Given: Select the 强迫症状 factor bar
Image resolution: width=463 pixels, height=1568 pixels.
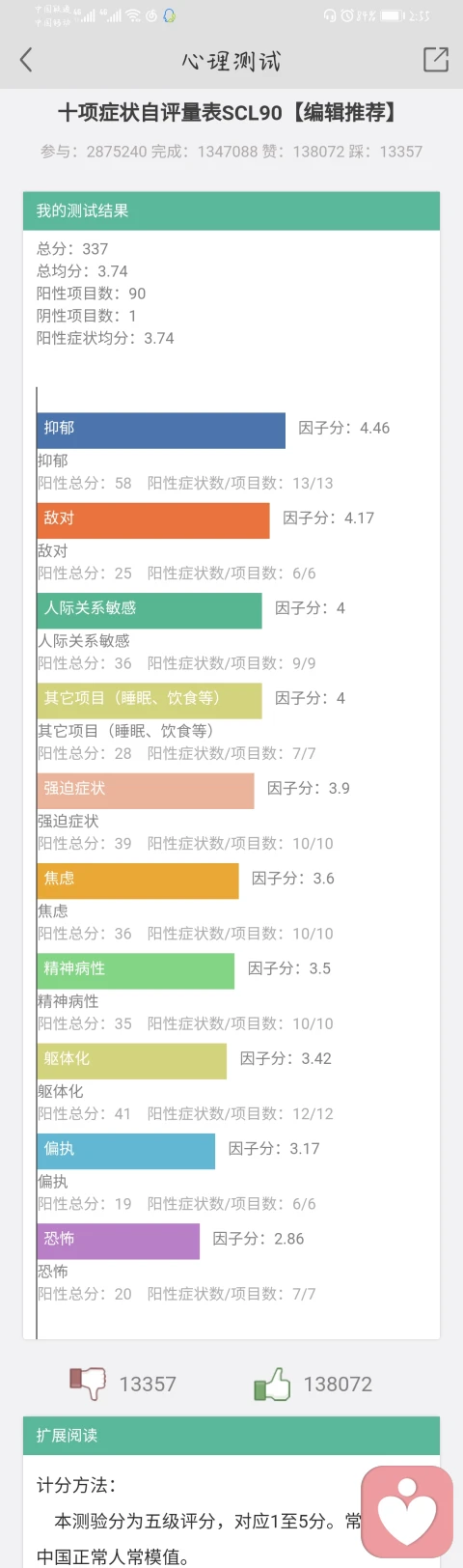Looking at the screenshot, I should (x=146, y=791).
